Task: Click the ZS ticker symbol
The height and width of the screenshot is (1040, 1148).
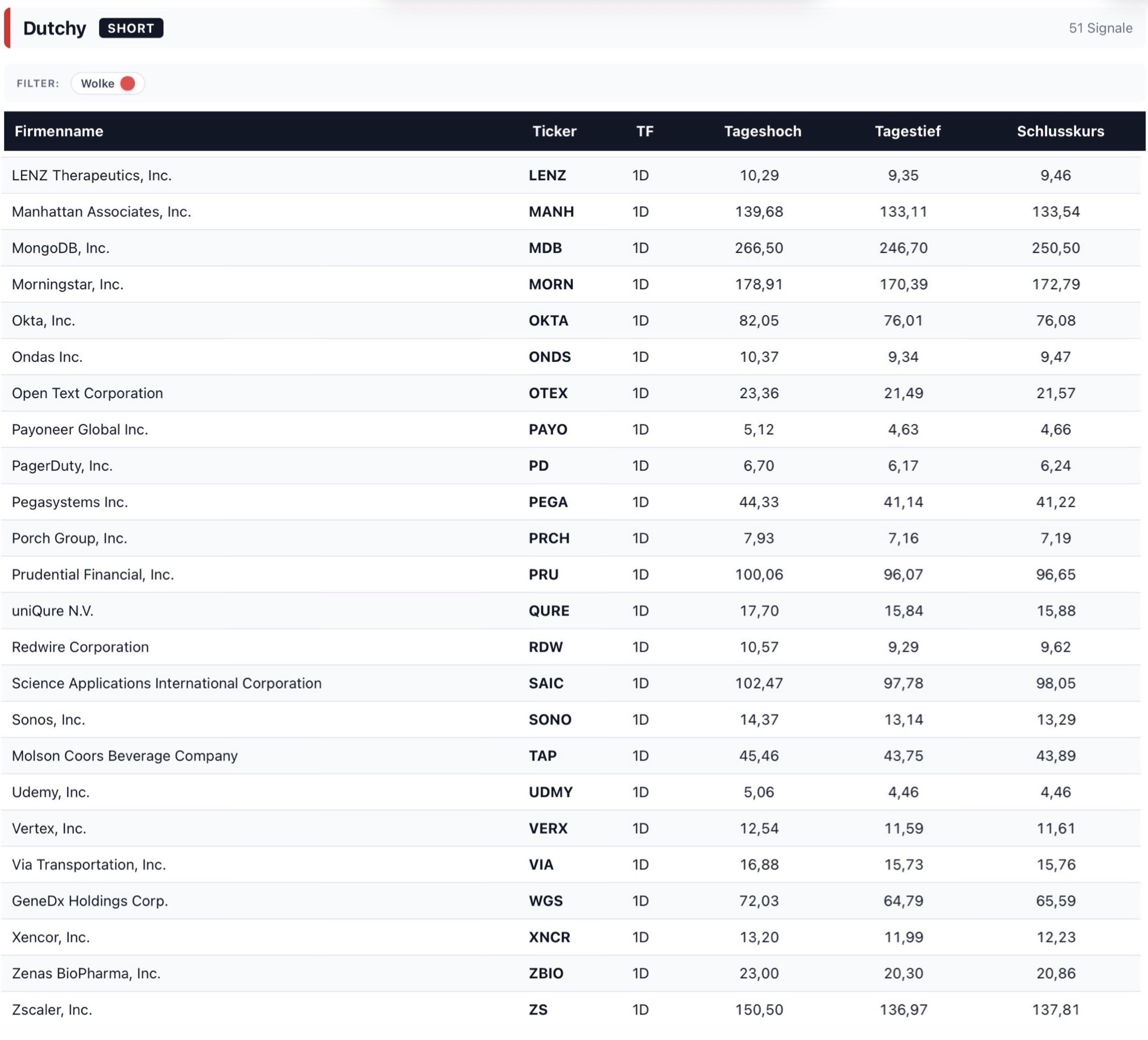Action: [538, 1009]
